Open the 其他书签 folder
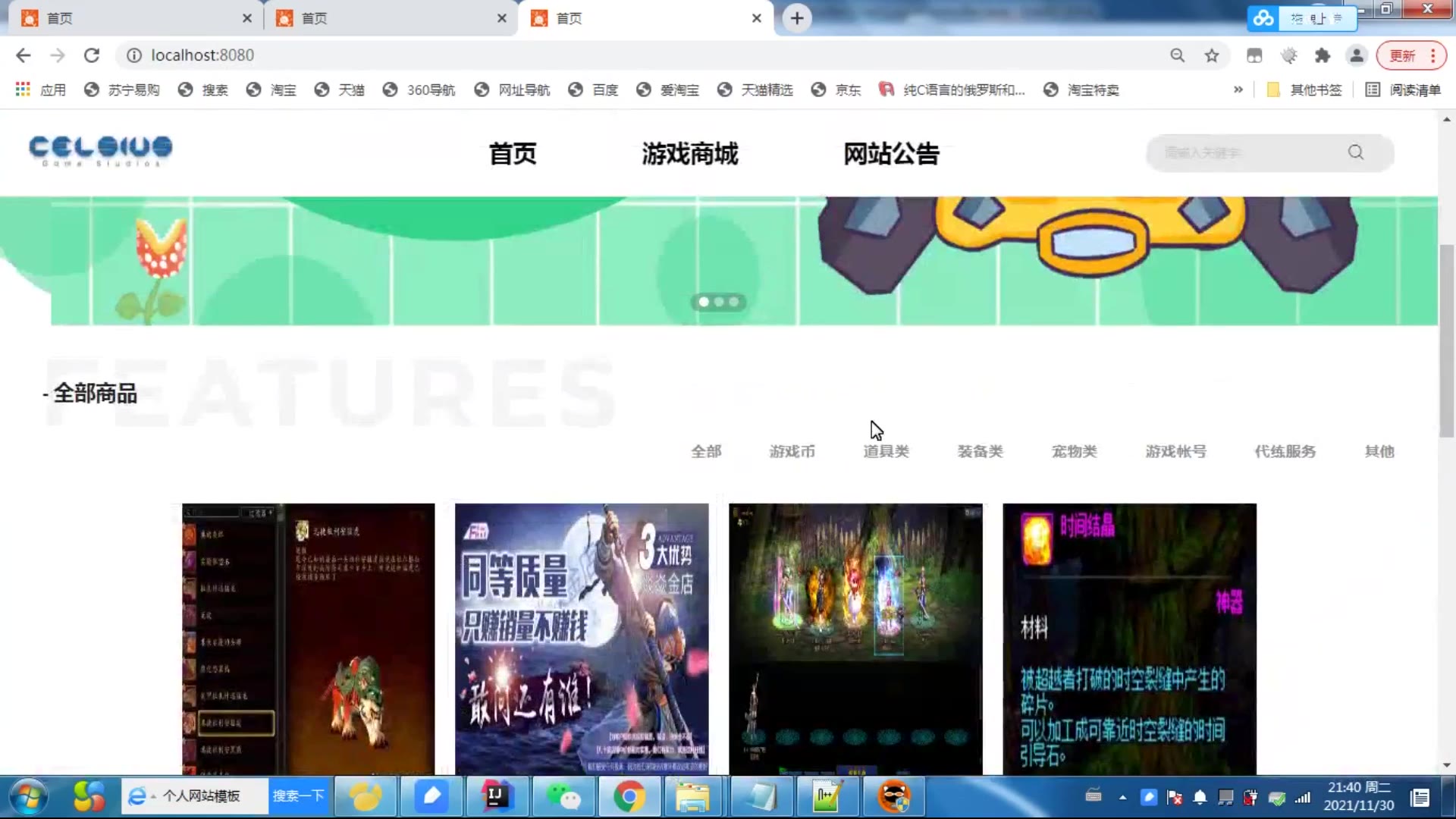This screenshot has width=1456, height=819. click(x=1304, y=89)
